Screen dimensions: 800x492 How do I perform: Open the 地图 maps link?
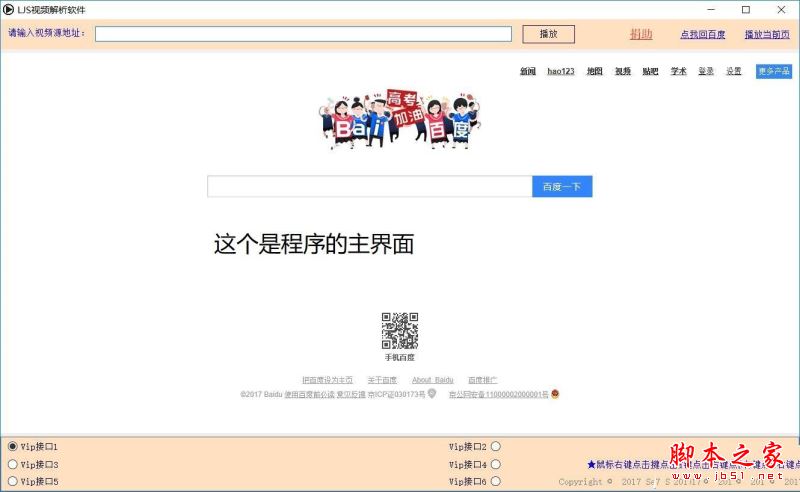pyautogui.click(x=594, y=71)
